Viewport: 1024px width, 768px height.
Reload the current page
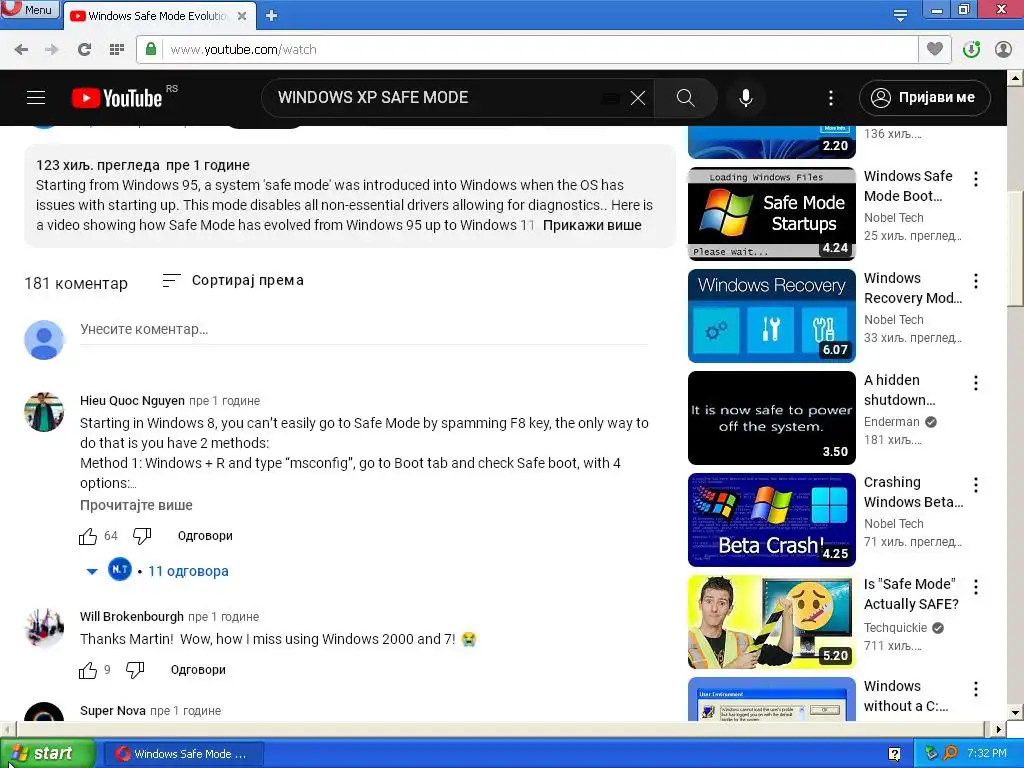(84, 49)
